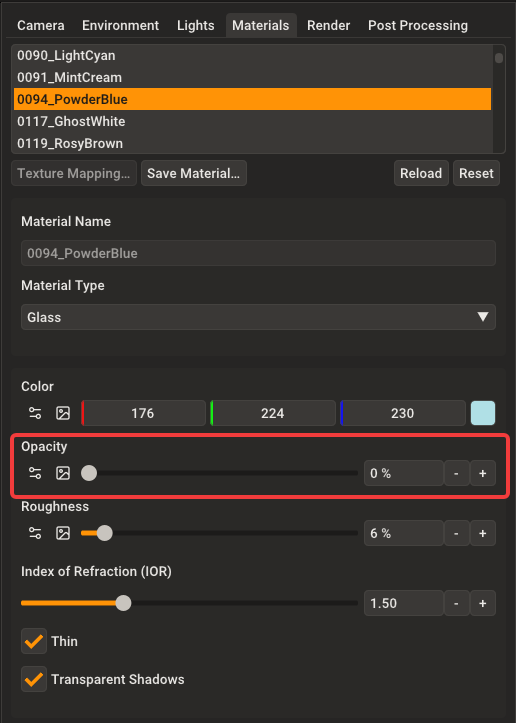Click the green channel value 224
Viewport: 516px width, 723px height.
[273, 413]
